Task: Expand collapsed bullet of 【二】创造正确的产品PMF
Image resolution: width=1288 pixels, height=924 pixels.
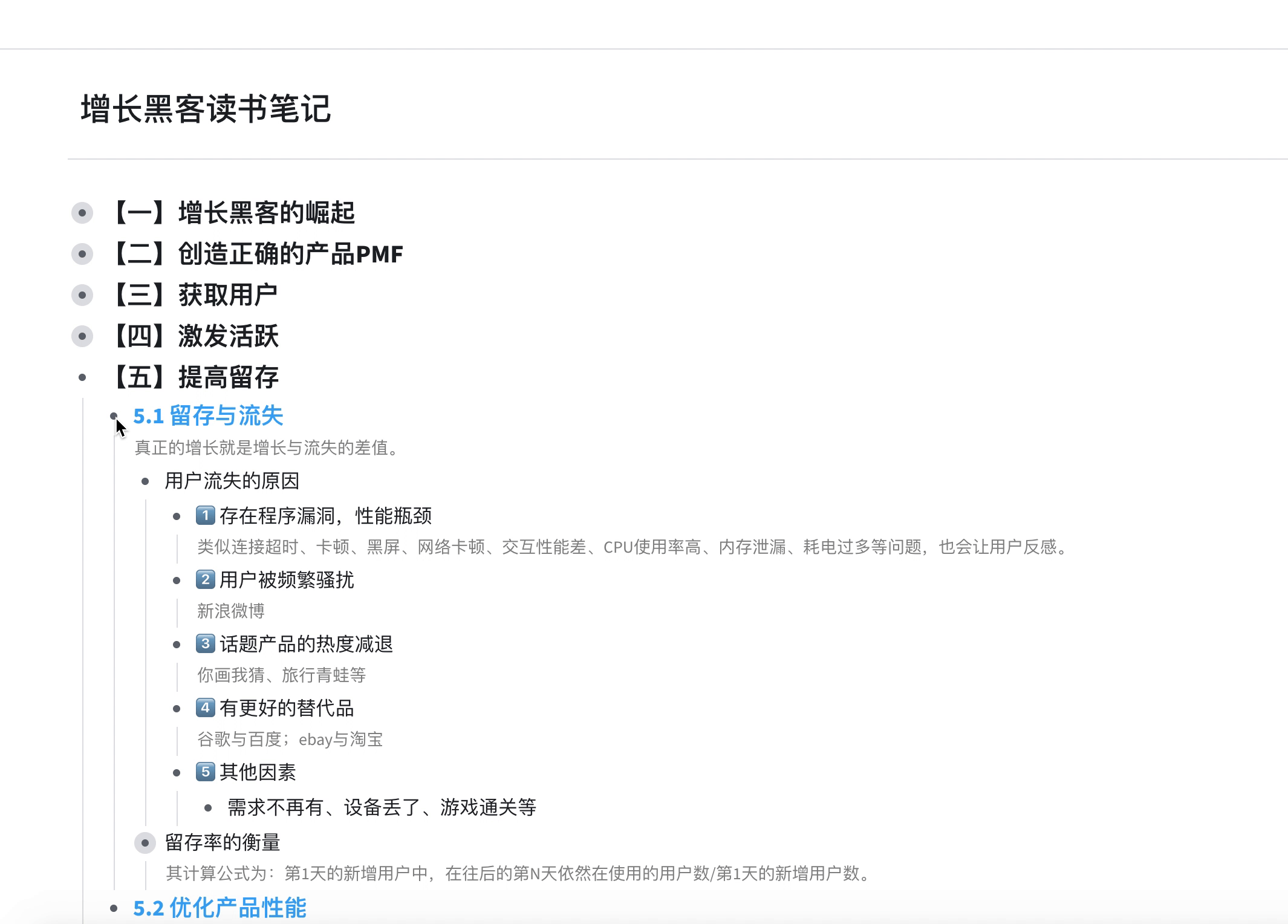Action: pos(82,254)
